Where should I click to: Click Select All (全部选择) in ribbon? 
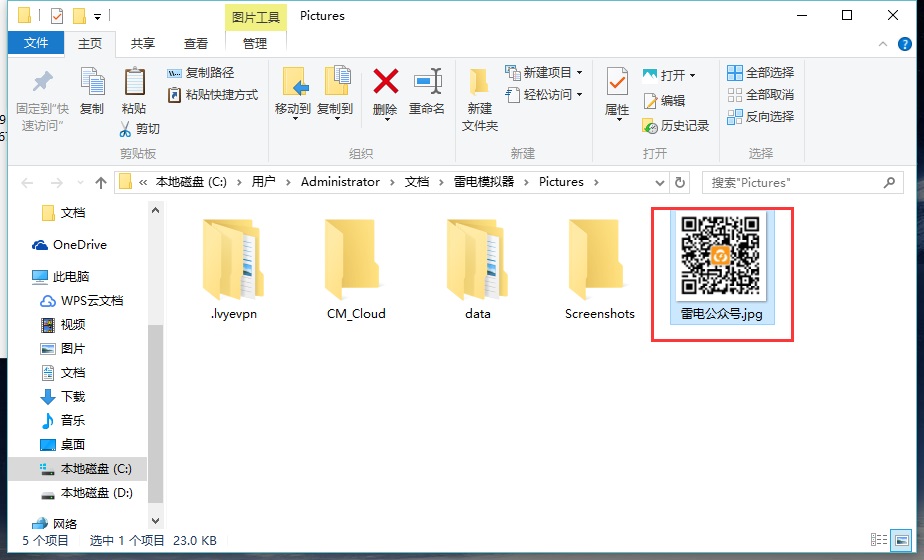[x=760, y=73]
